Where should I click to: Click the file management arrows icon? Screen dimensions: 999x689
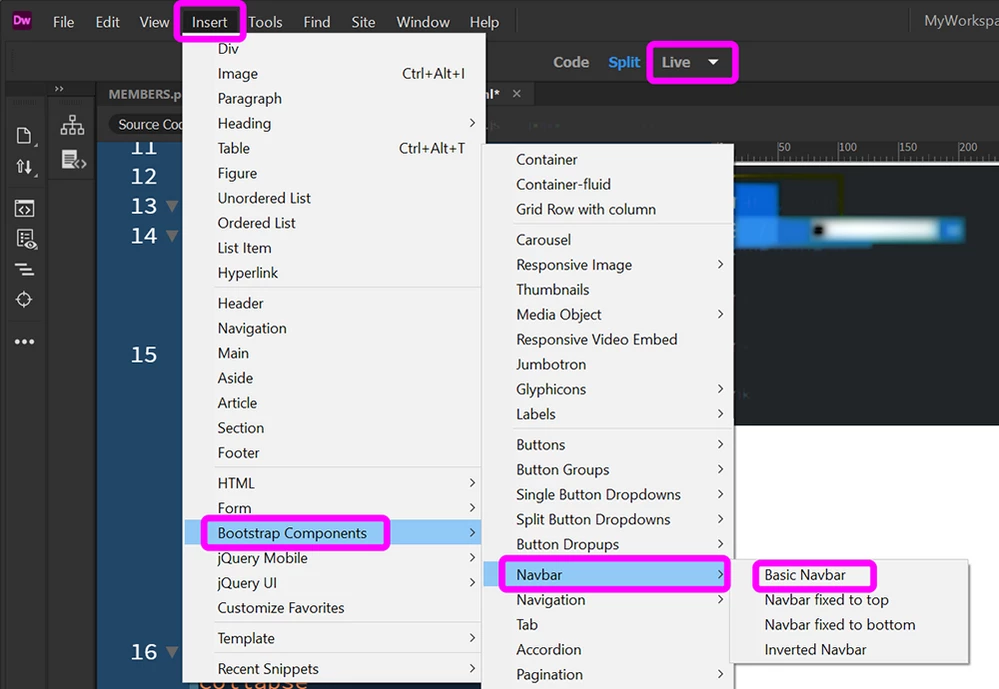point(24,166)
